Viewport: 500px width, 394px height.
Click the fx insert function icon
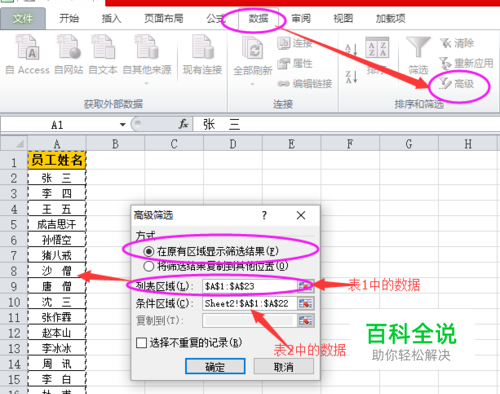click(183, 124)
